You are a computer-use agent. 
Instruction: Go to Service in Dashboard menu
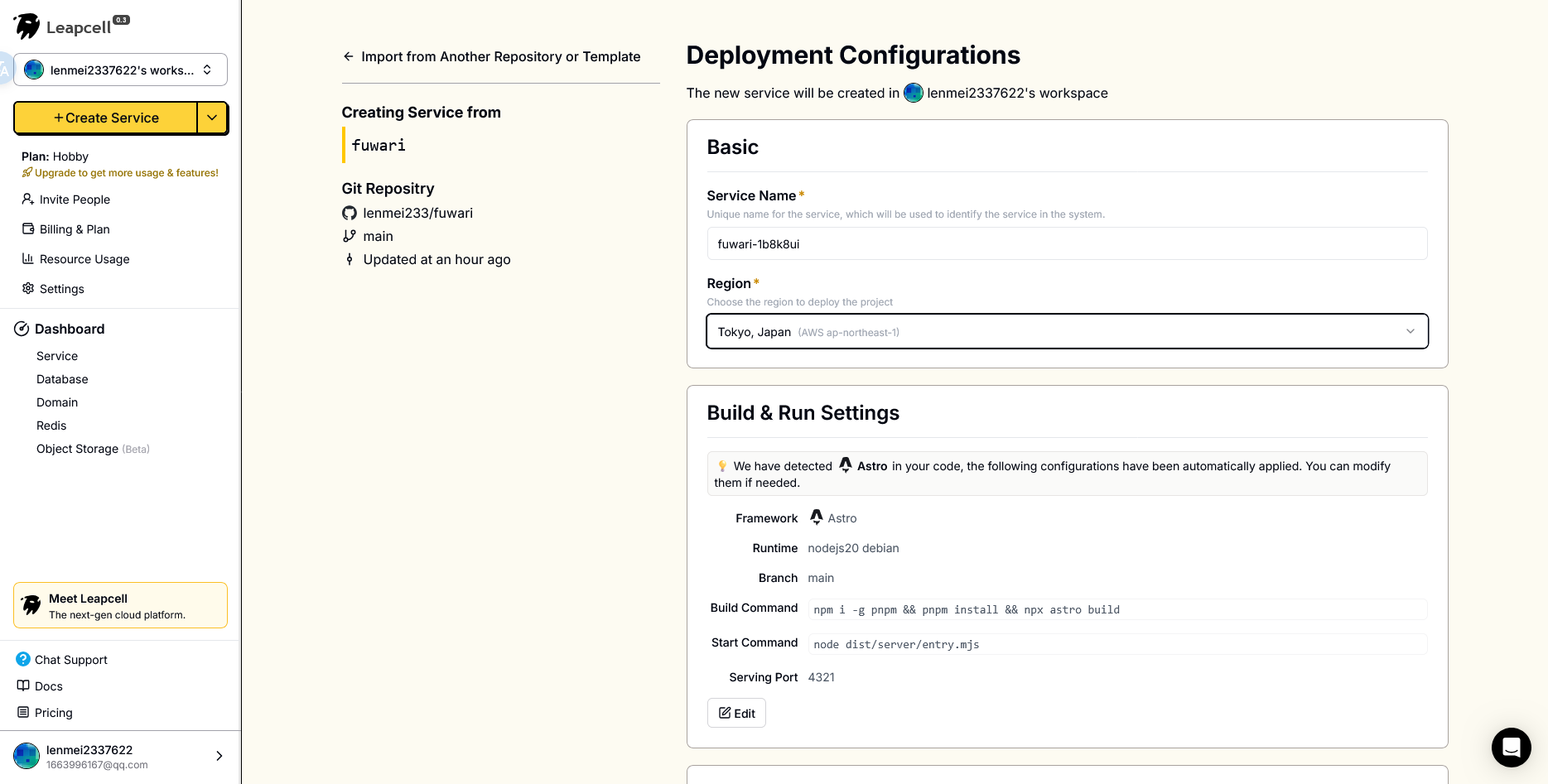tap(57, 356)
